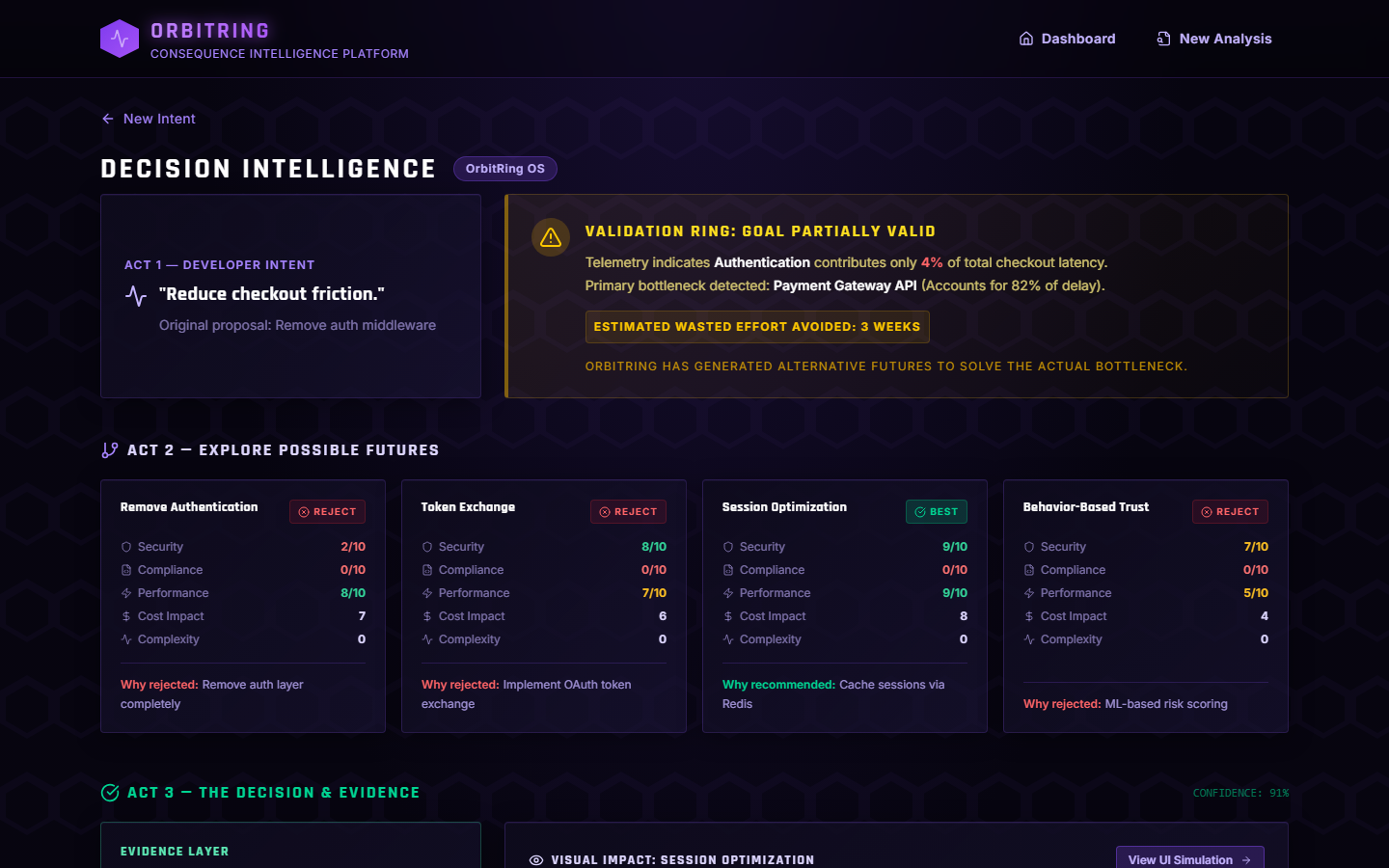
Task: Click the View UI Simulation button
Action: click(x=1190, y=858)
